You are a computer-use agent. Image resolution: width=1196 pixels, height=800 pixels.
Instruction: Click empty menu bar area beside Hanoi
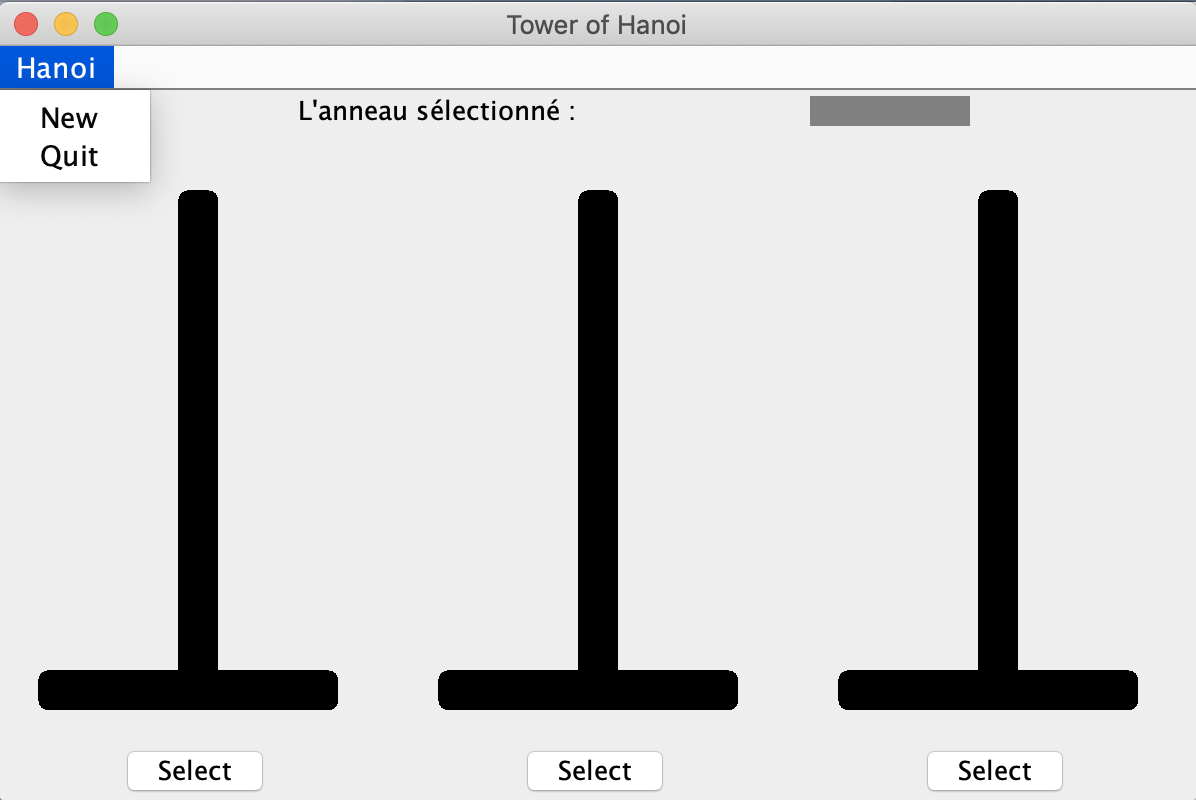654,68
